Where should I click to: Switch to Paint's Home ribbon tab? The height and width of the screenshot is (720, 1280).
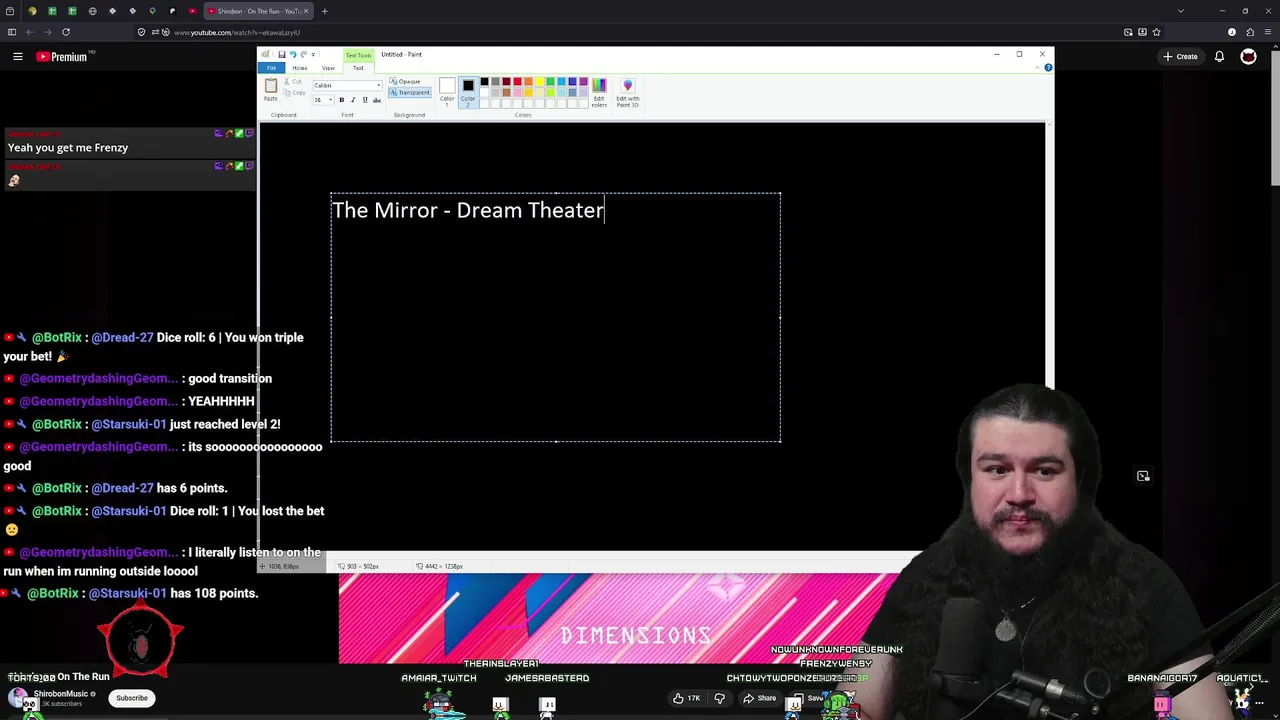pyautogui.click(x=299, y=68)
